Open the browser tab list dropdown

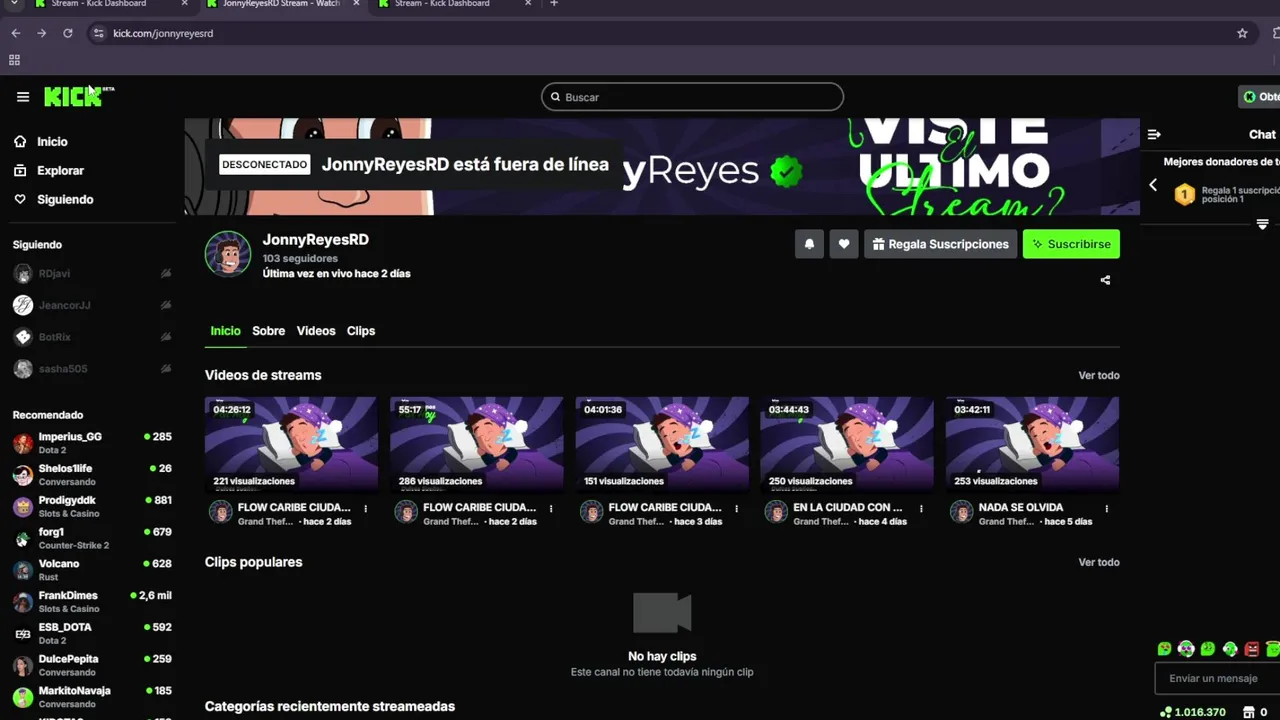14,4
